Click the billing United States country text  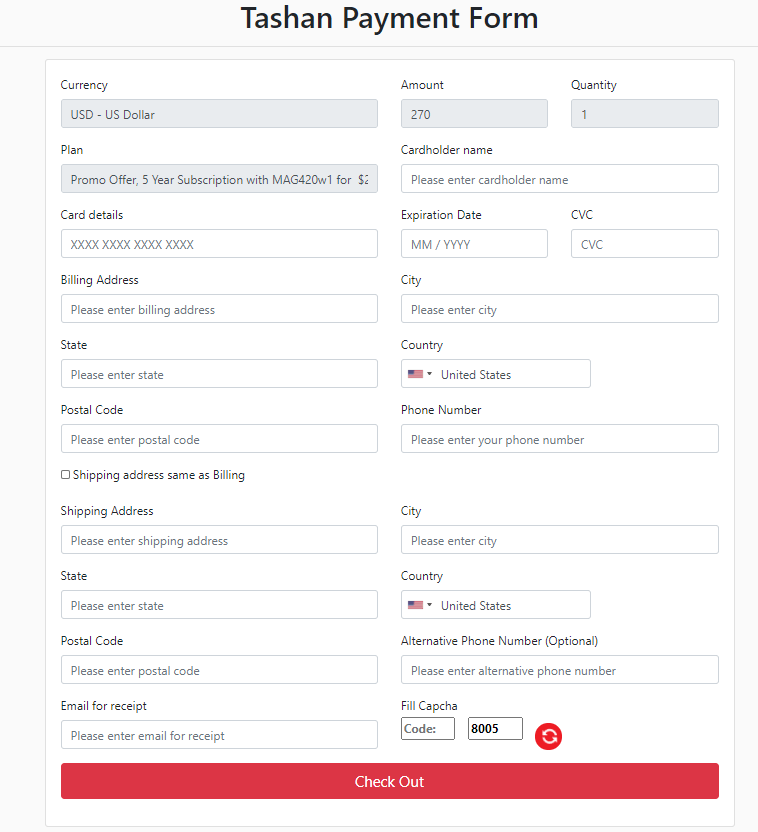[476, 375]
